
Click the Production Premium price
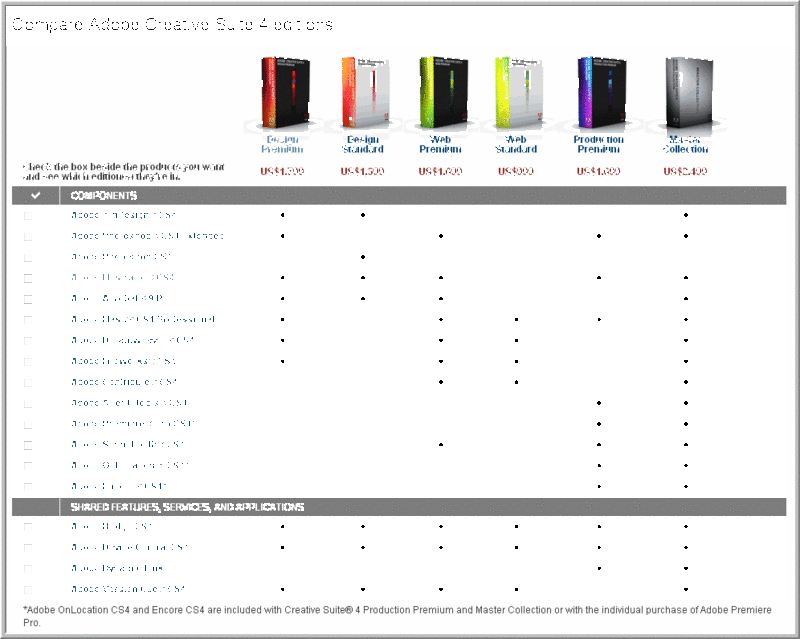tap(598, 171)
